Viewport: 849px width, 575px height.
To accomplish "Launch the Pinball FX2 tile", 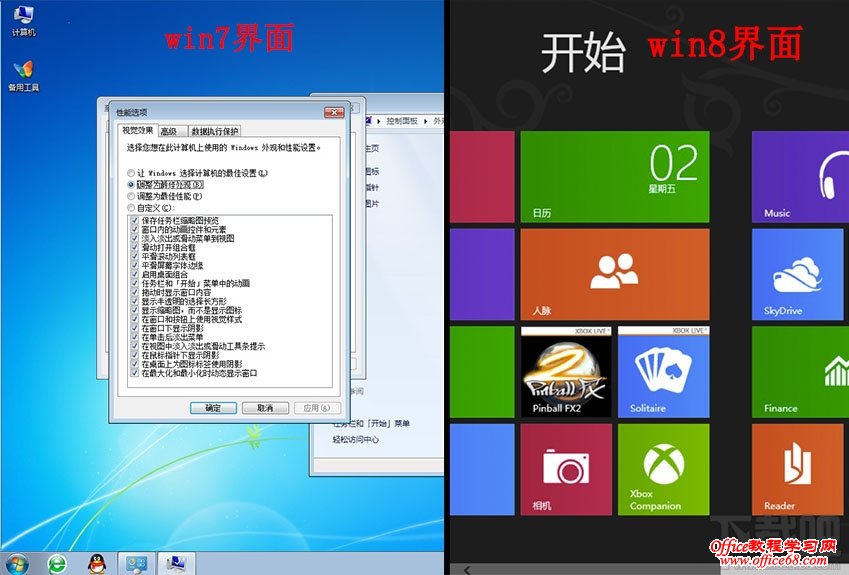I will (x=566, y=371).
